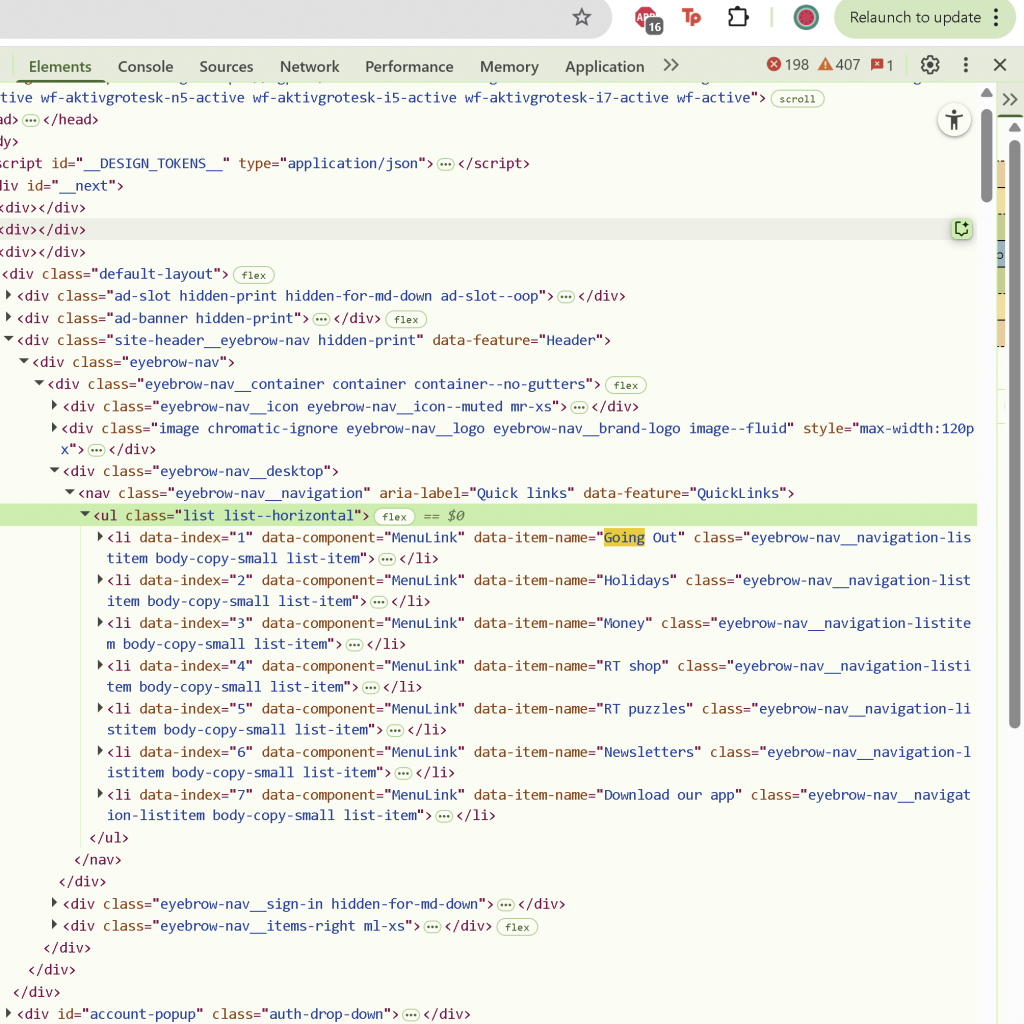Toggle the scroll badge on the html element
Screen dimensions: 1024x1024
(797, 99)
